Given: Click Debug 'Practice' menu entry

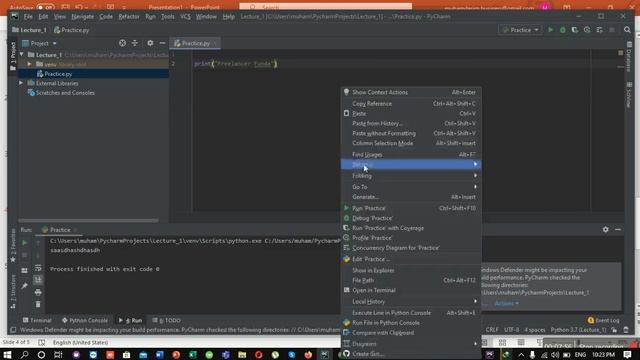Looking at the screenshot, I should tap(411, 218).
